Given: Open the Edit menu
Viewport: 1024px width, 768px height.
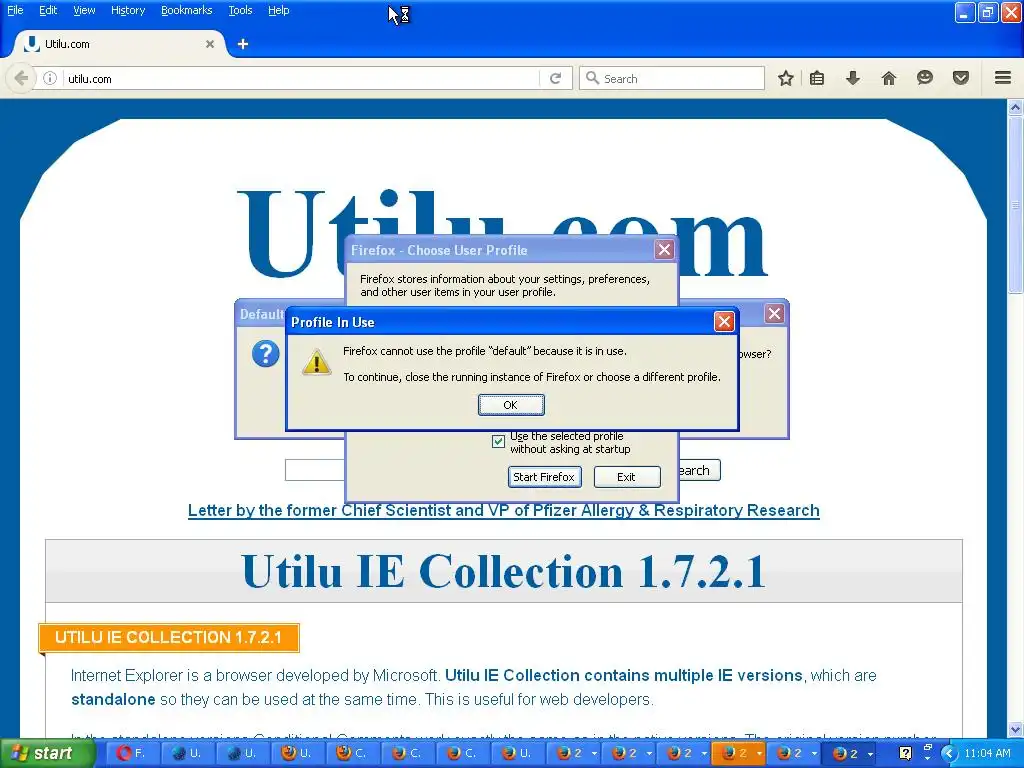Looking at the screenshot, I should 48,10.
